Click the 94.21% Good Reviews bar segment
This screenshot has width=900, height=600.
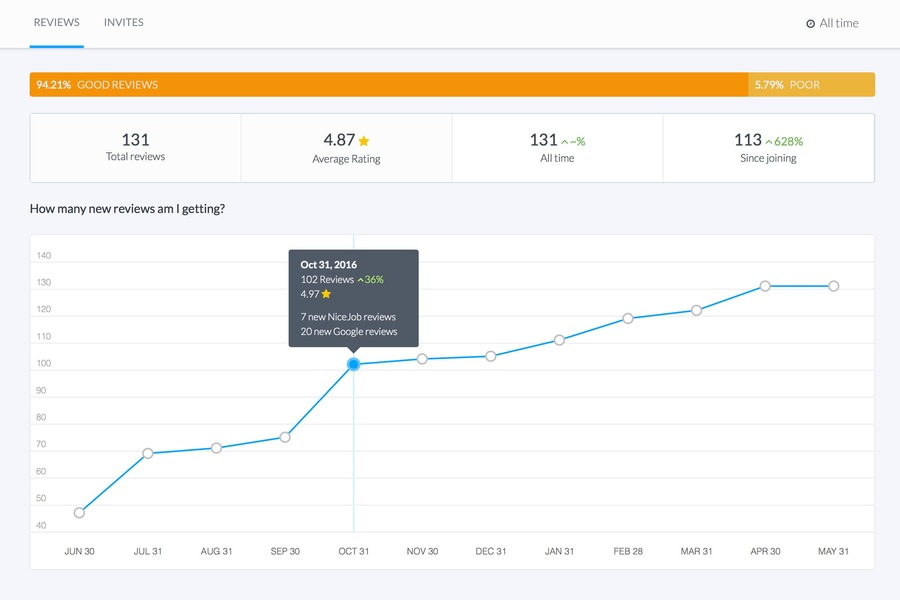[389, 84]
